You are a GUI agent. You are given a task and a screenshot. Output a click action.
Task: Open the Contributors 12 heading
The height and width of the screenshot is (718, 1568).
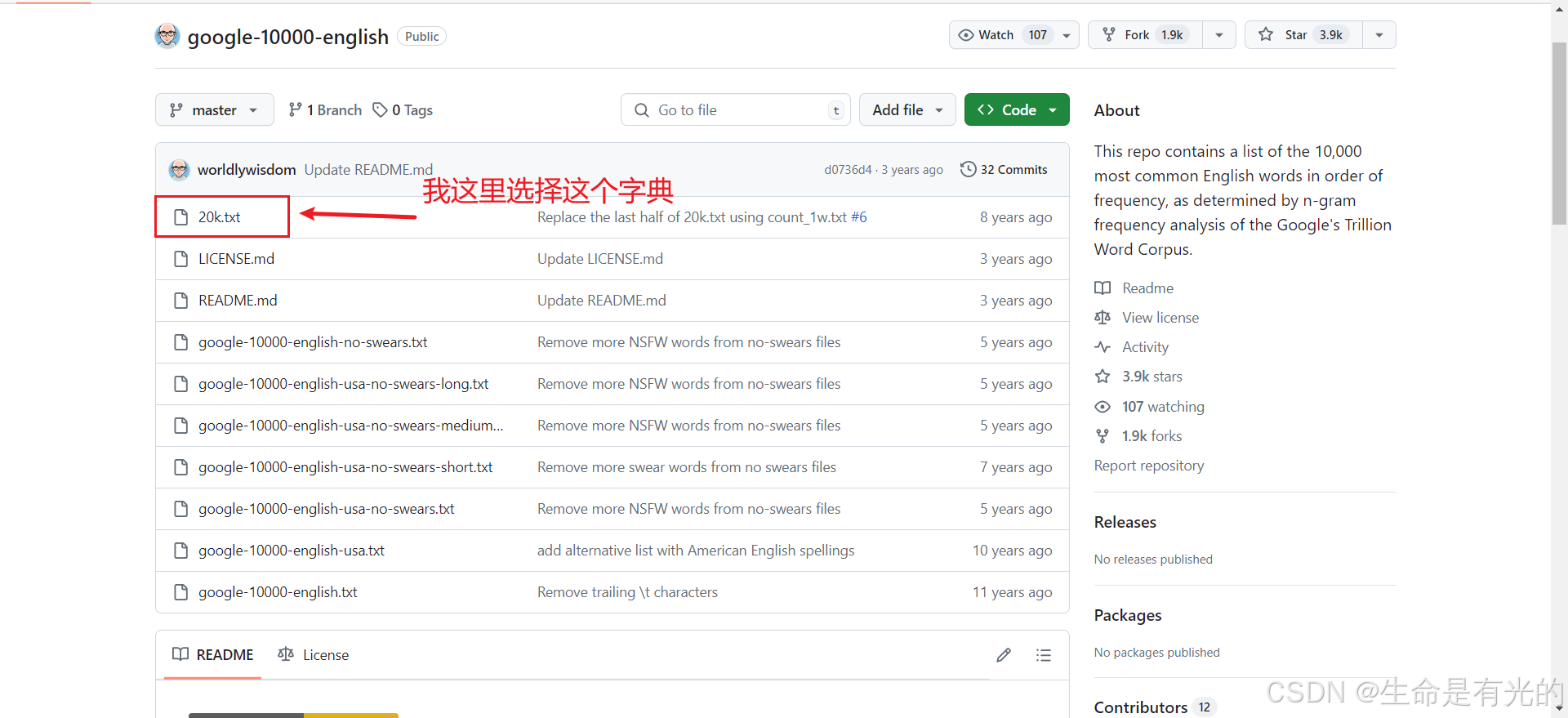[x=1155, y=707]
